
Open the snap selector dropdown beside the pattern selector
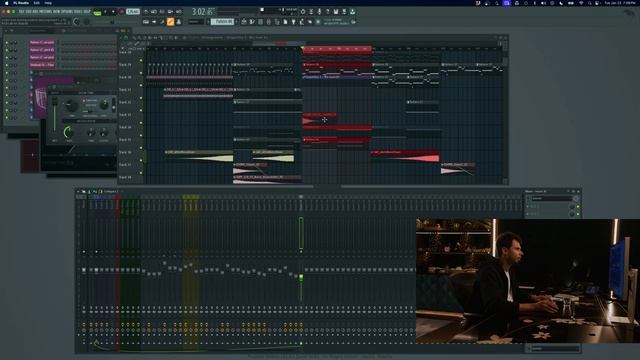196,22
